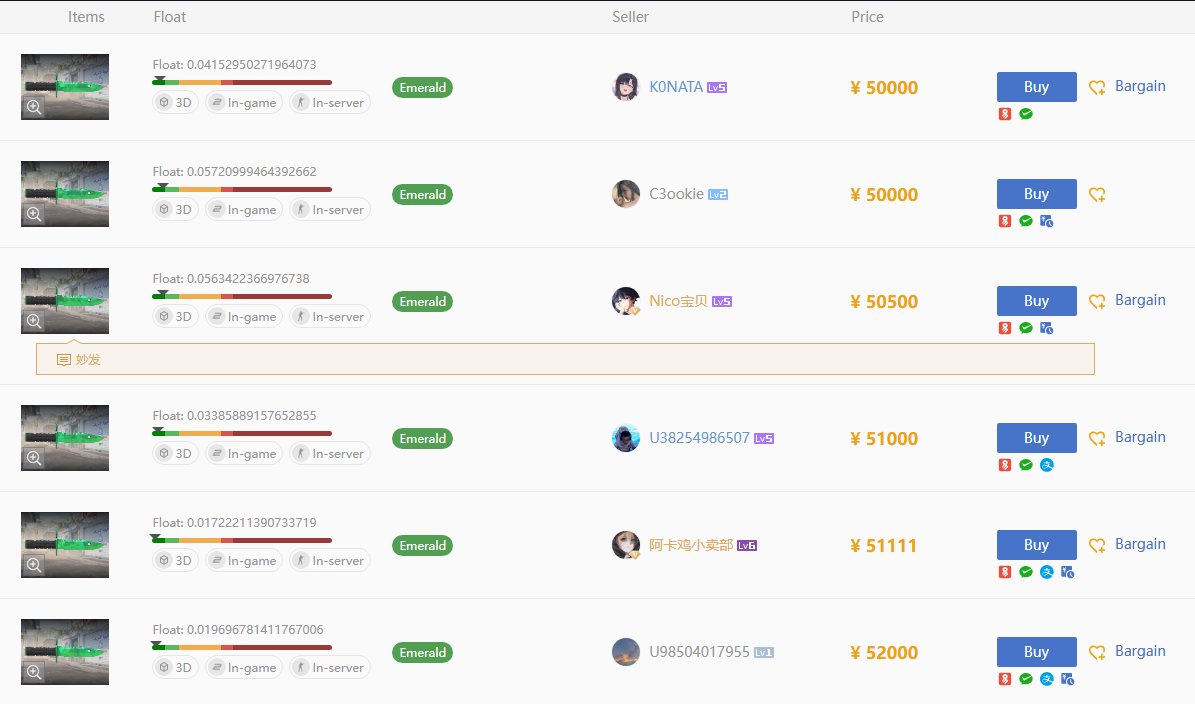The width and height of the screenshot is (1195, 704).
Task: Click the Lv6 badge next to 阿卡鸡小卖部
Action: tap(747, 546)
